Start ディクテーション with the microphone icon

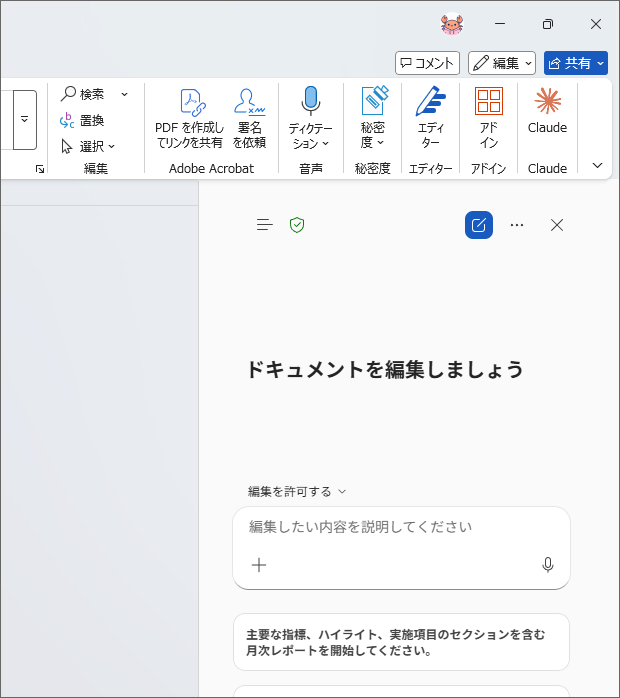click(x=310, y=118)
